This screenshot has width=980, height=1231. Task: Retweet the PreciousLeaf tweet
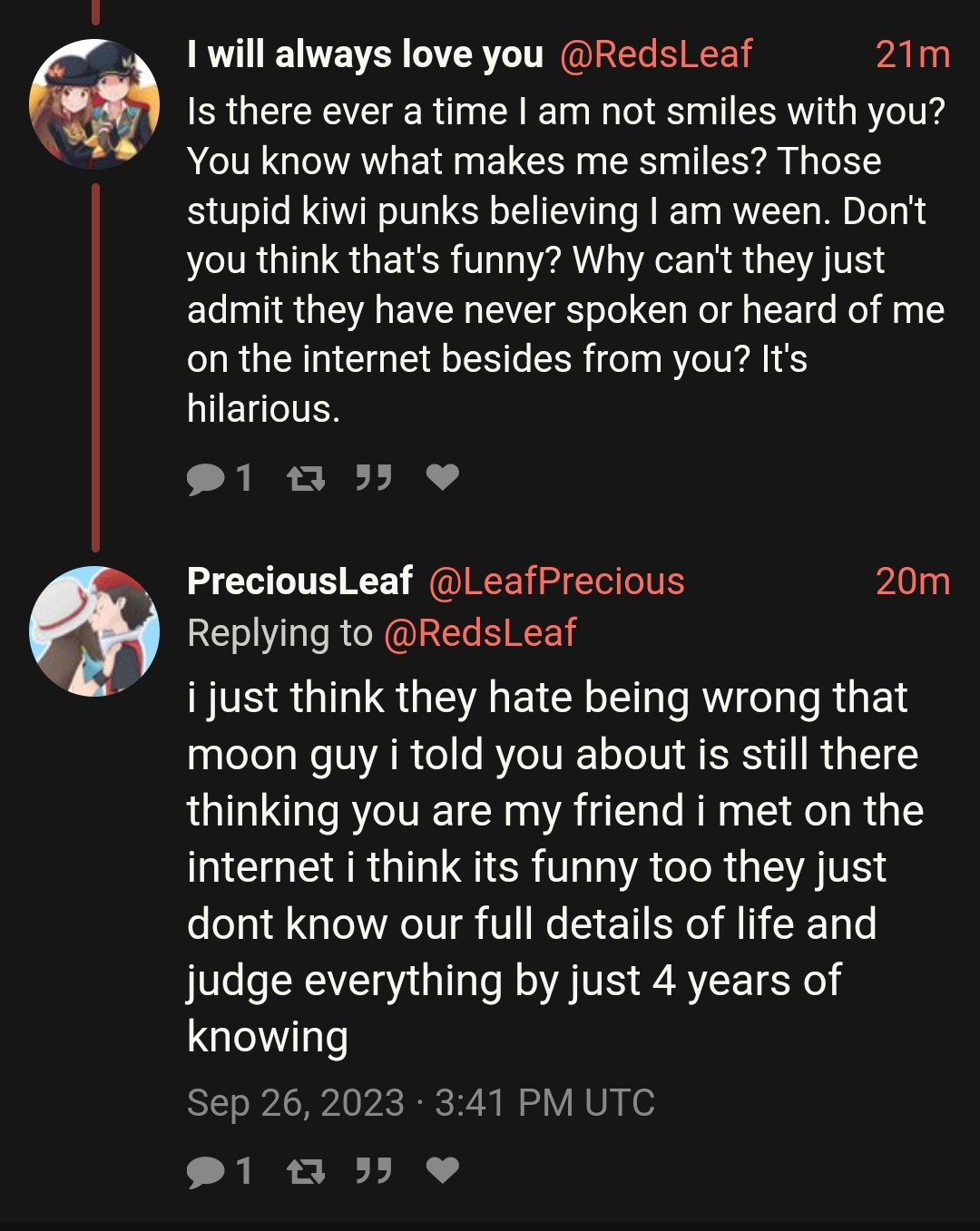(x=306, y=1172)
